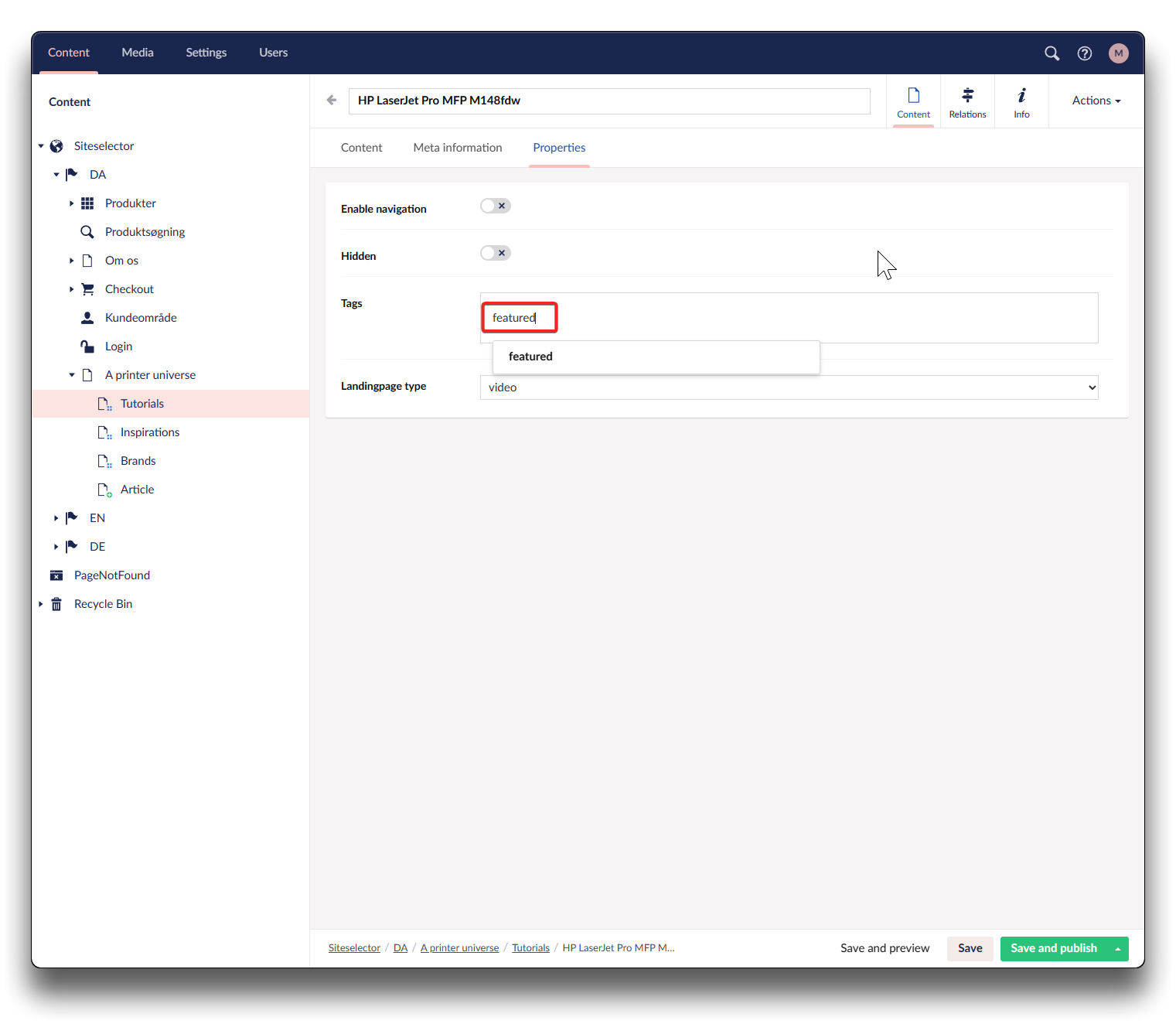Go to the Media section
The height and width of the screenshot is (1024, 1176).
click(138, 53)
